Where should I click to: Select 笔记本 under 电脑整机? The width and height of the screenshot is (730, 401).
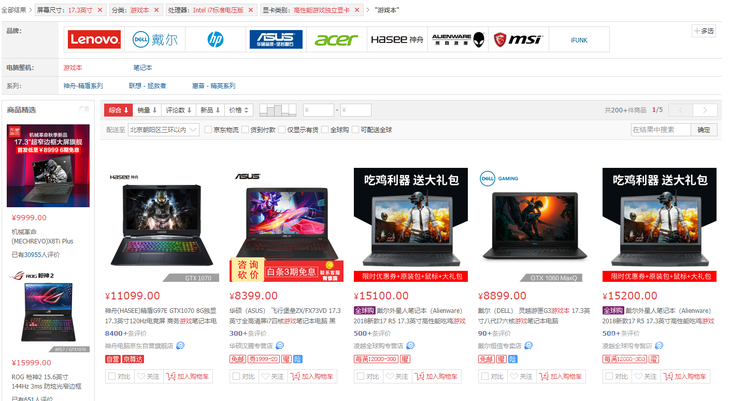pos(143,68)
